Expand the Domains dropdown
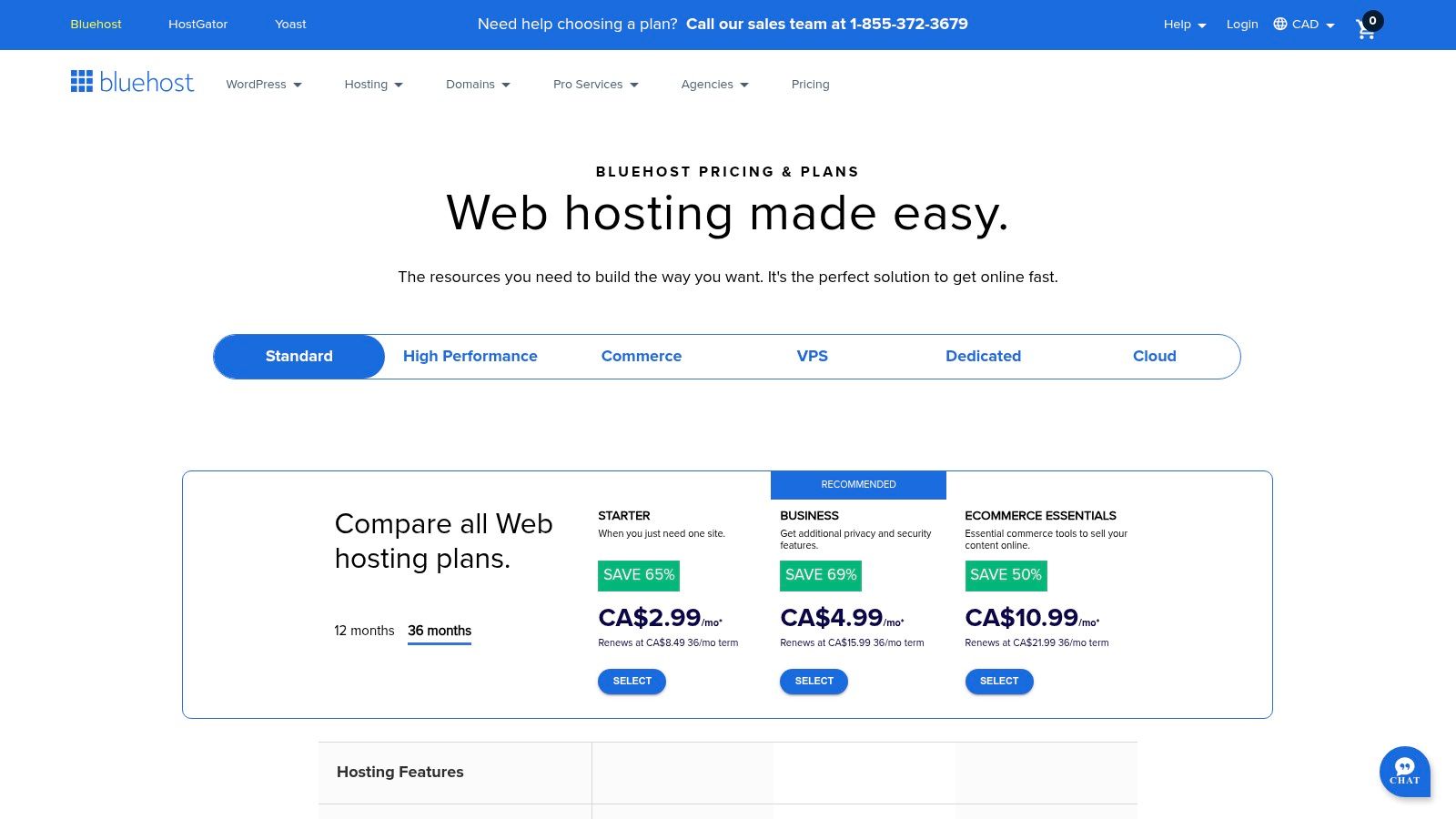The width and height of the screenshot is (1456, 819). coord(478,84)
